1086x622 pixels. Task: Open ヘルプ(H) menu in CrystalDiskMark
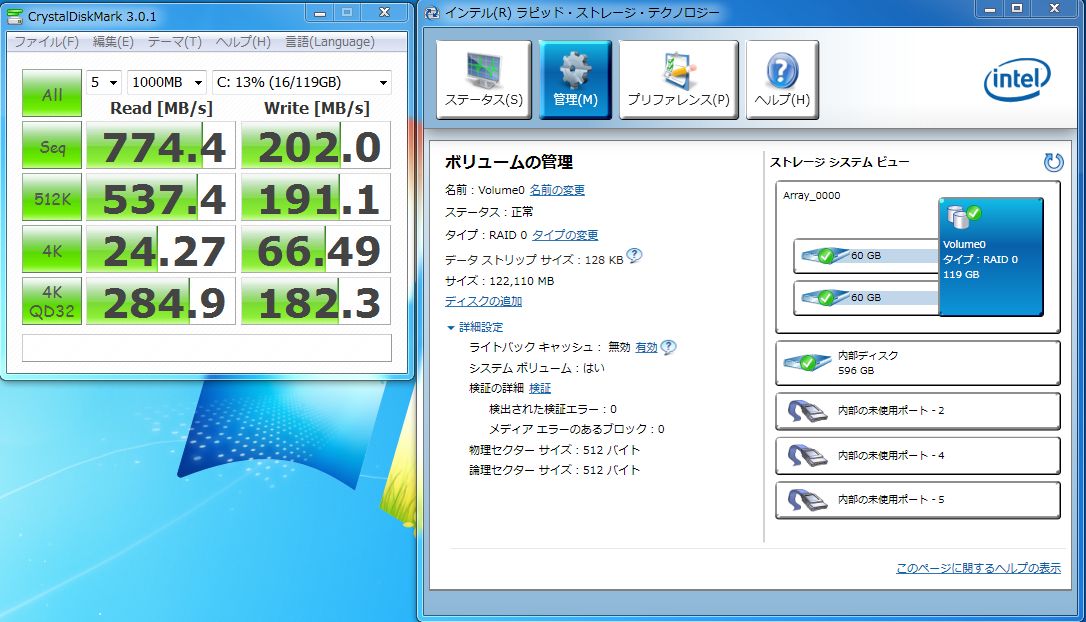click(243, 42)
